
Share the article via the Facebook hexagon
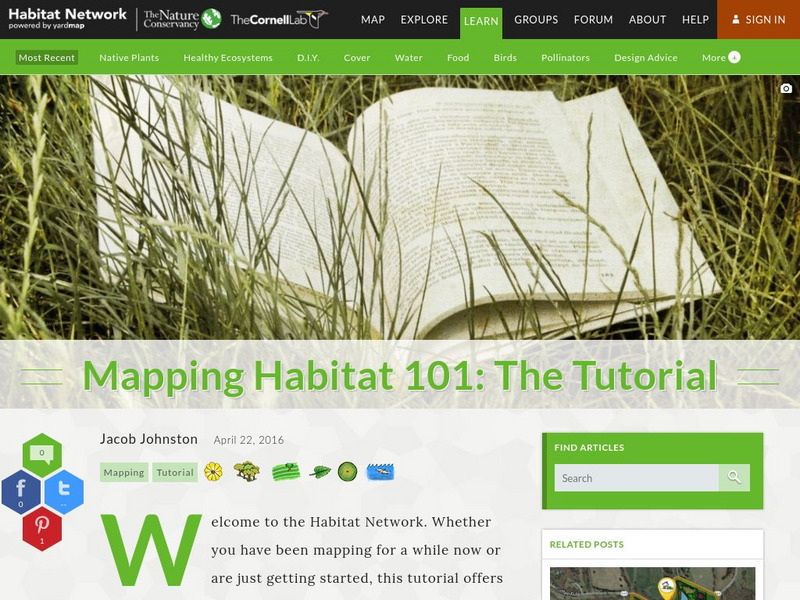19,489
